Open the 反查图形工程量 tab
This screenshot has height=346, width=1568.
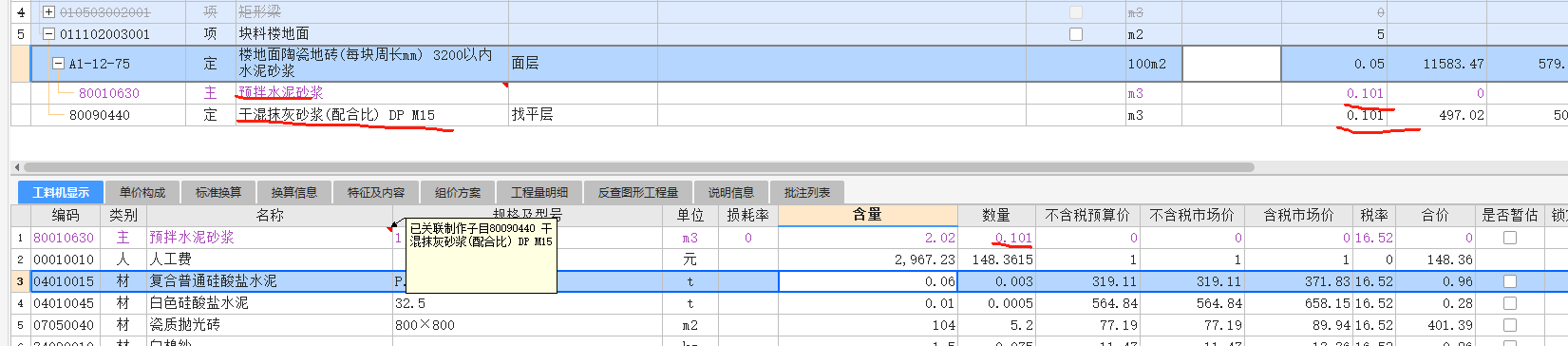point(638,193)
